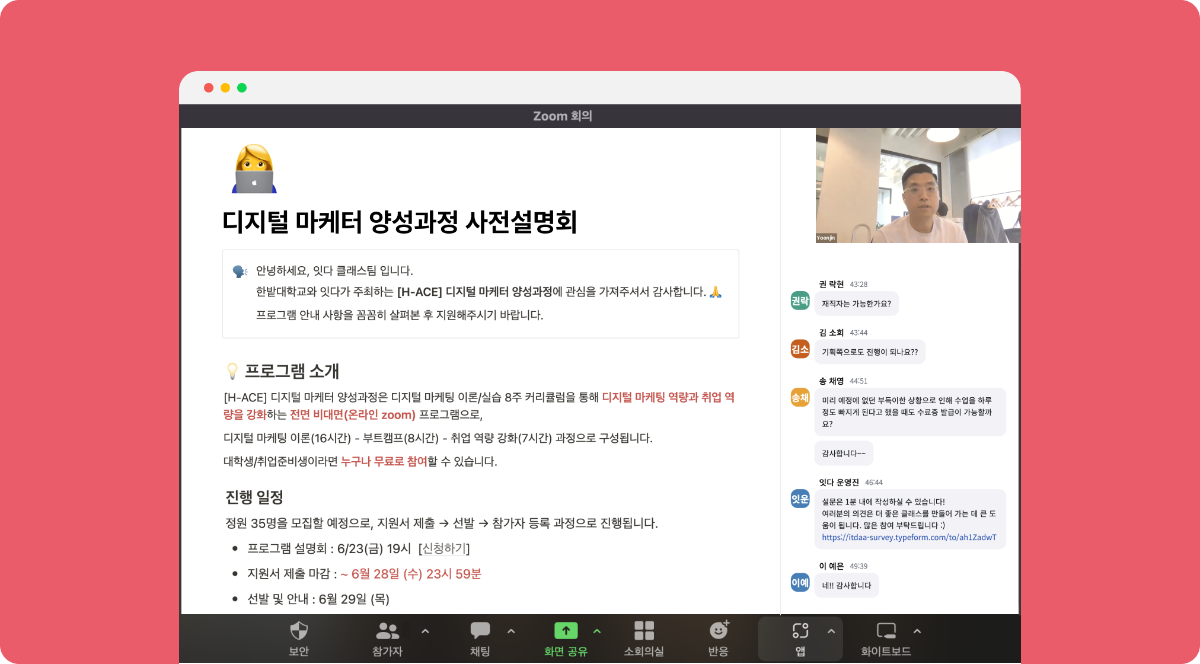Click the macOS green fullscreen button
This screenshot has height=664, width=1200.
click(x=242, y=88)
